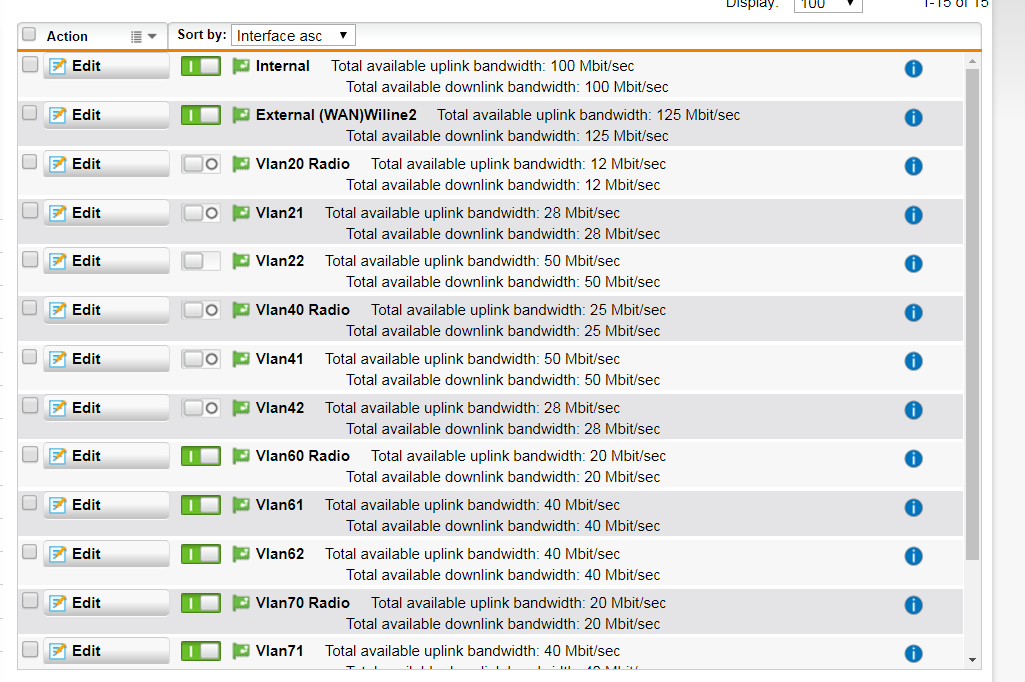Show info for Vlan40 Radio
The image size is (1025, 682).
pos(913,313)
